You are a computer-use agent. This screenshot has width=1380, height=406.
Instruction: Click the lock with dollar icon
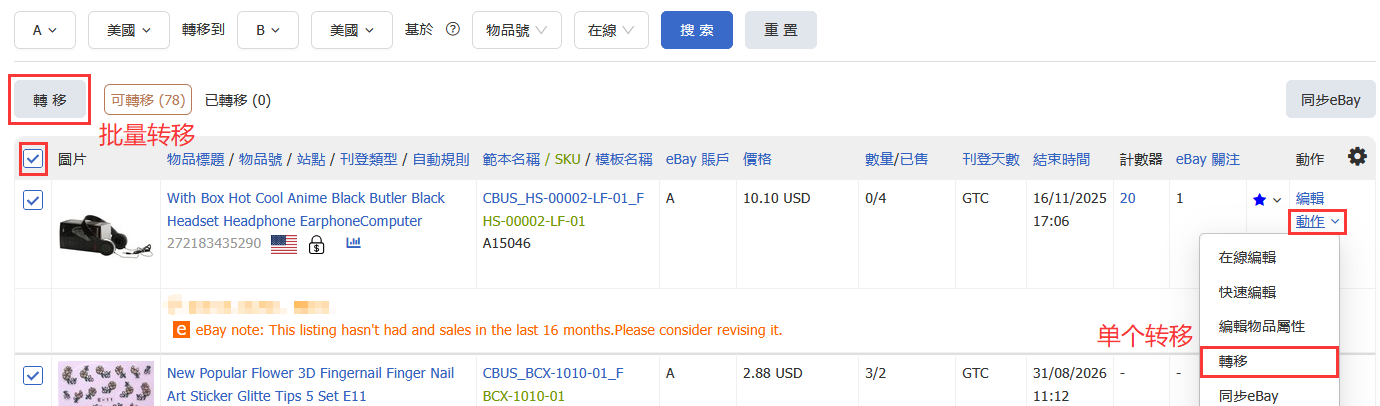(x=317, y=244)
